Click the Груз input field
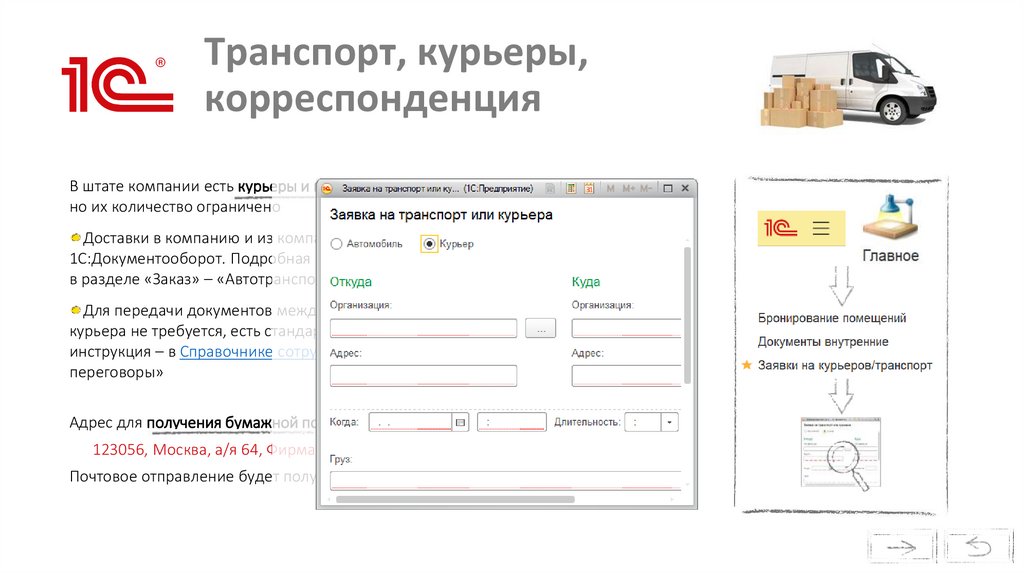Image resolution: width=1024 pixels, height=574 pixels. pos(505,481)
